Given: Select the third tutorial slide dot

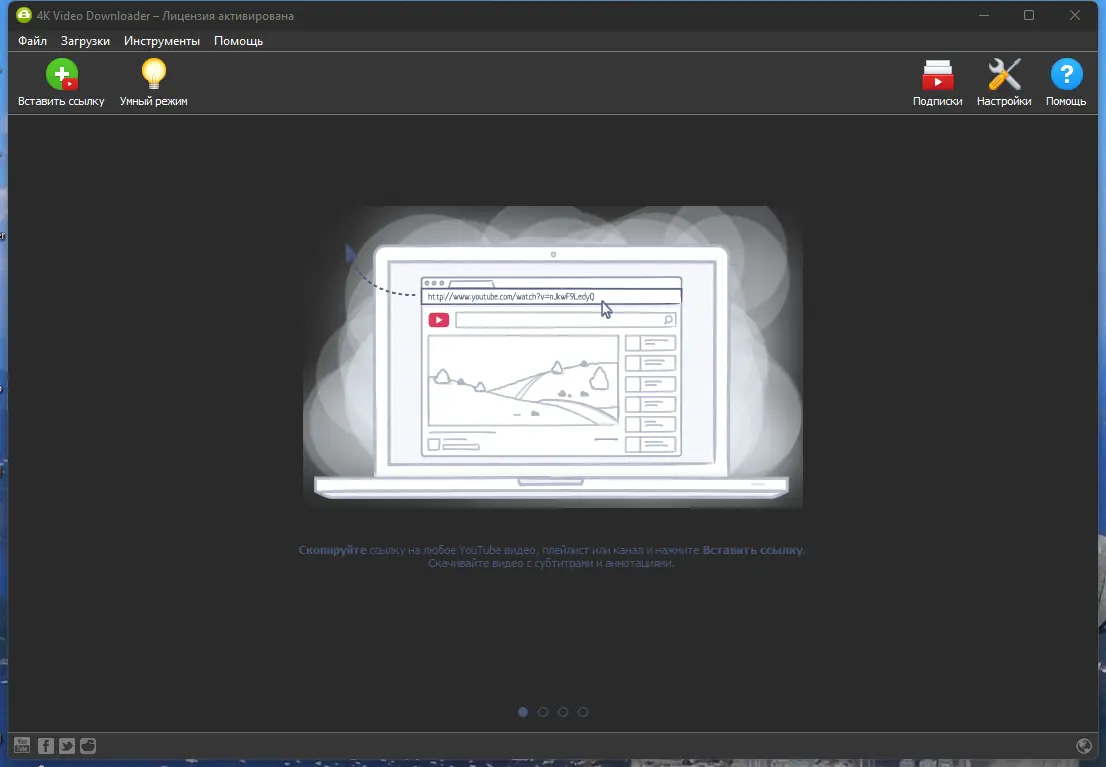Looking at the screenshot, I should (563, 712).
